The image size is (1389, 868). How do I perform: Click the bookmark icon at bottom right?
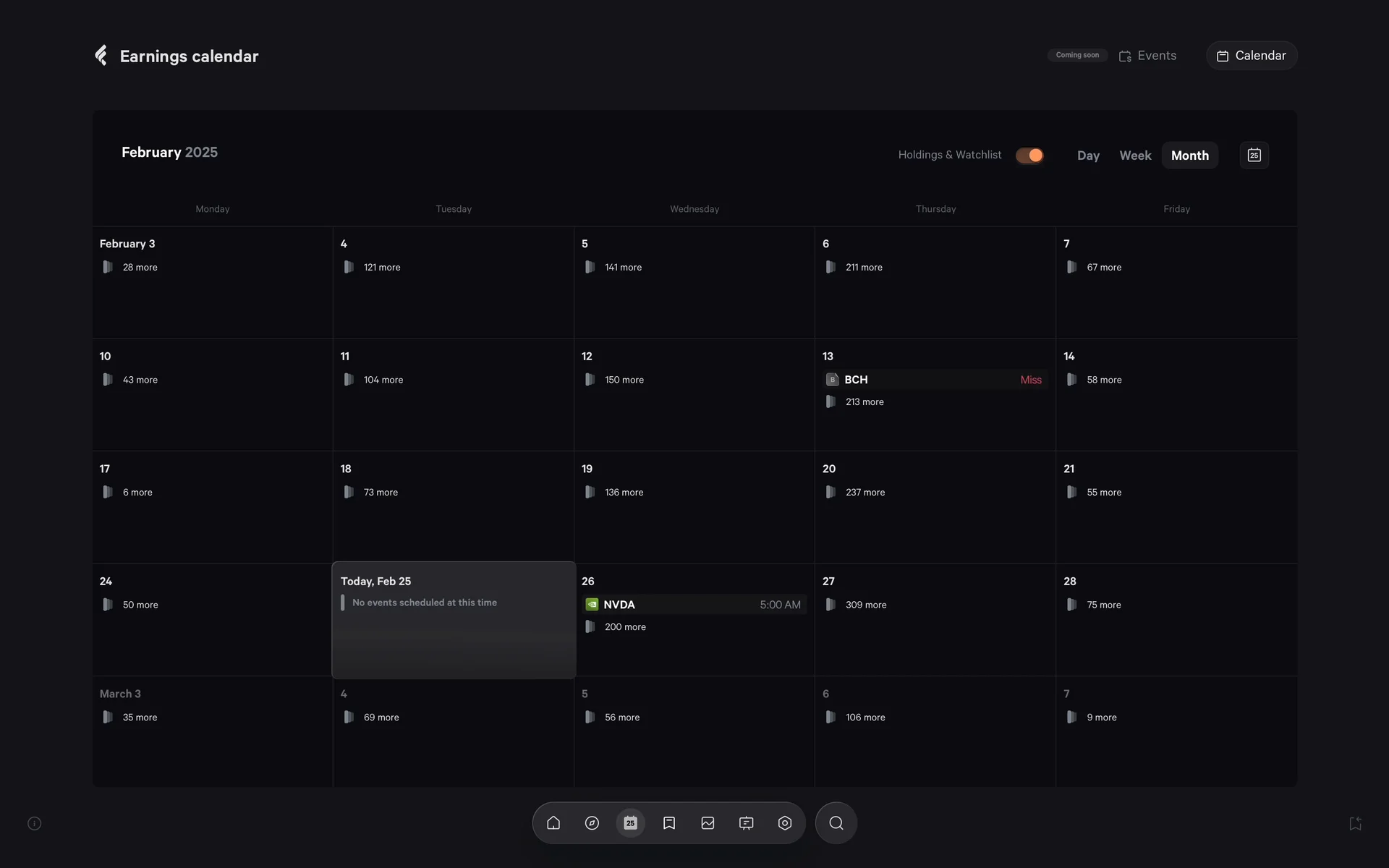coord(1355,823)
